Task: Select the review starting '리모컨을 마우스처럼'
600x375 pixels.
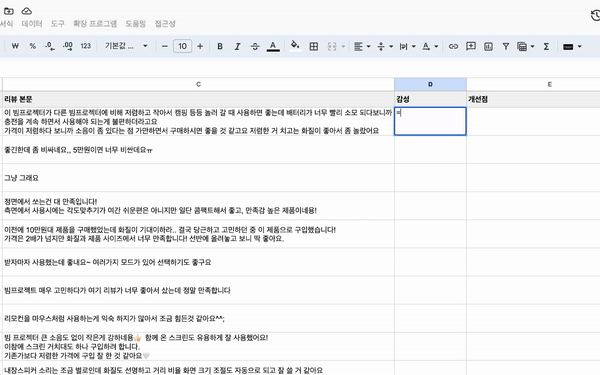Action: [x=198, y=318]
